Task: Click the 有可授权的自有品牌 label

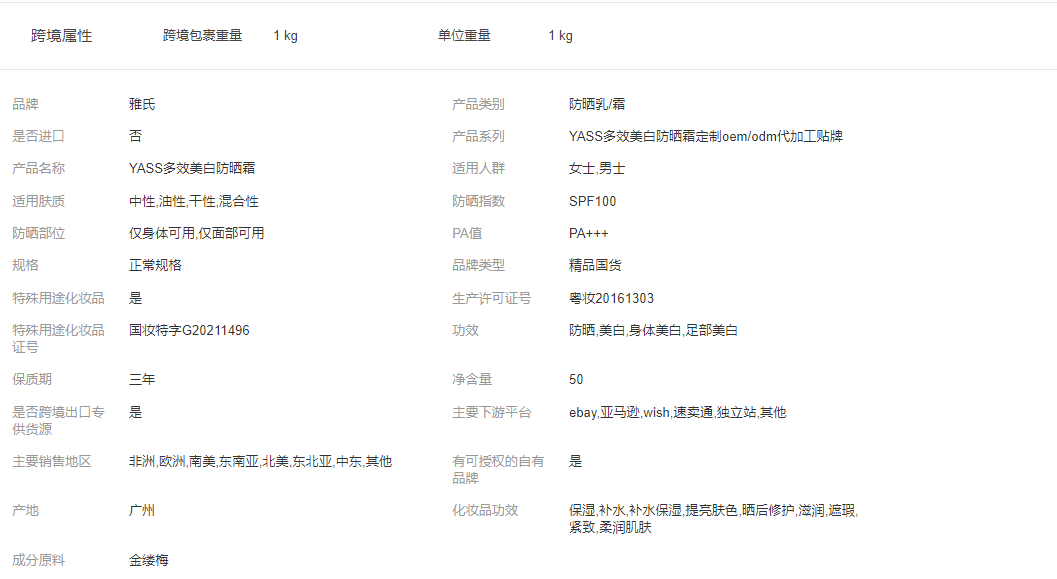Action: pos(498,470)
